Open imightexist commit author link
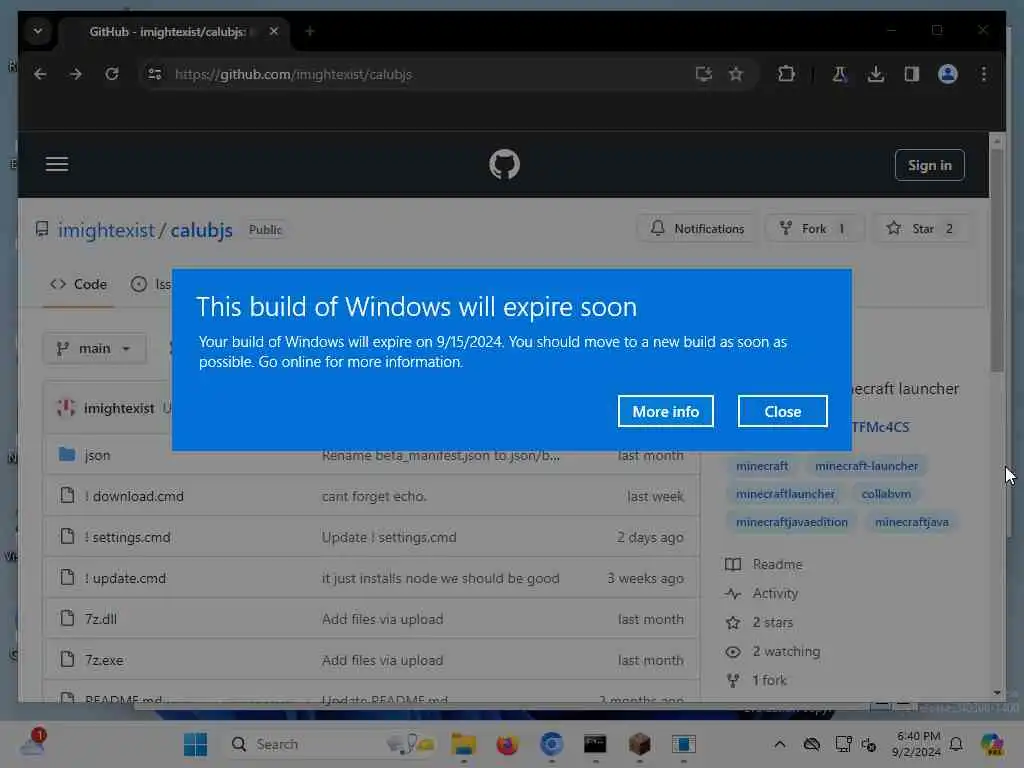 tap(119, 408)
